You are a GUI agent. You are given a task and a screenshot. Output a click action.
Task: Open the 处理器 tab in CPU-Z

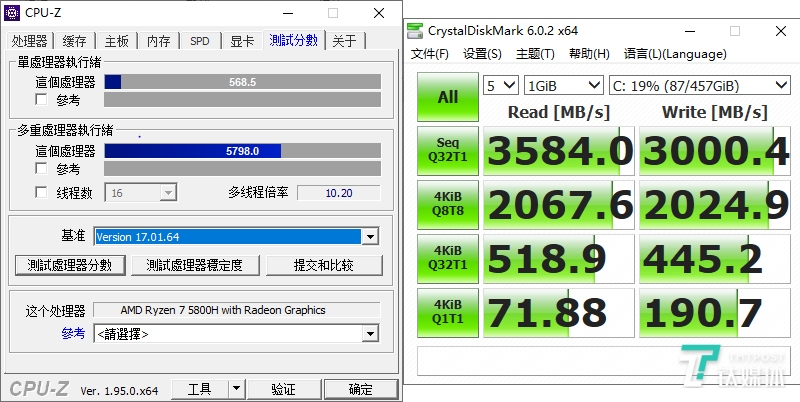30,41
